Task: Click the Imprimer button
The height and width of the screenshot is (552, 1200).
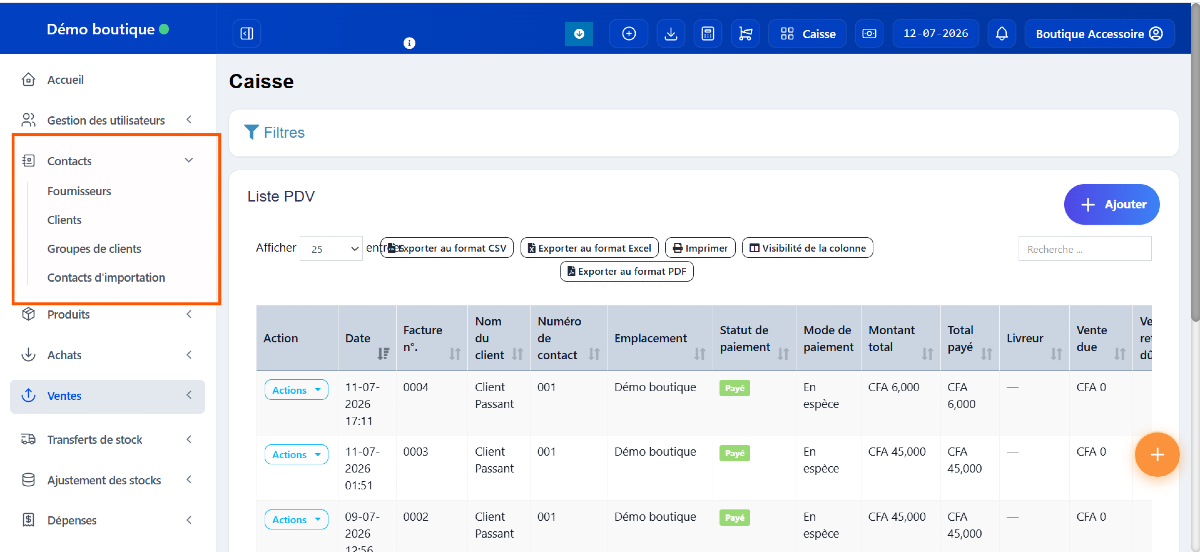Action: [x=700, y=248]
